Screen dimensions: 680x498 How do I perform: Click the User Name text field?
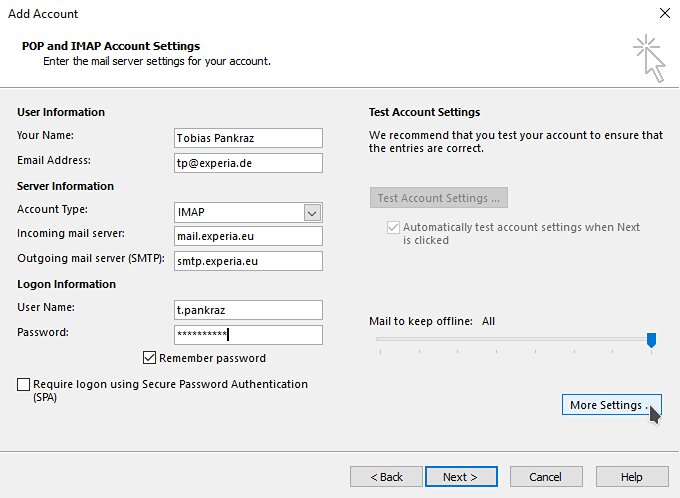(x=248, y=310)
